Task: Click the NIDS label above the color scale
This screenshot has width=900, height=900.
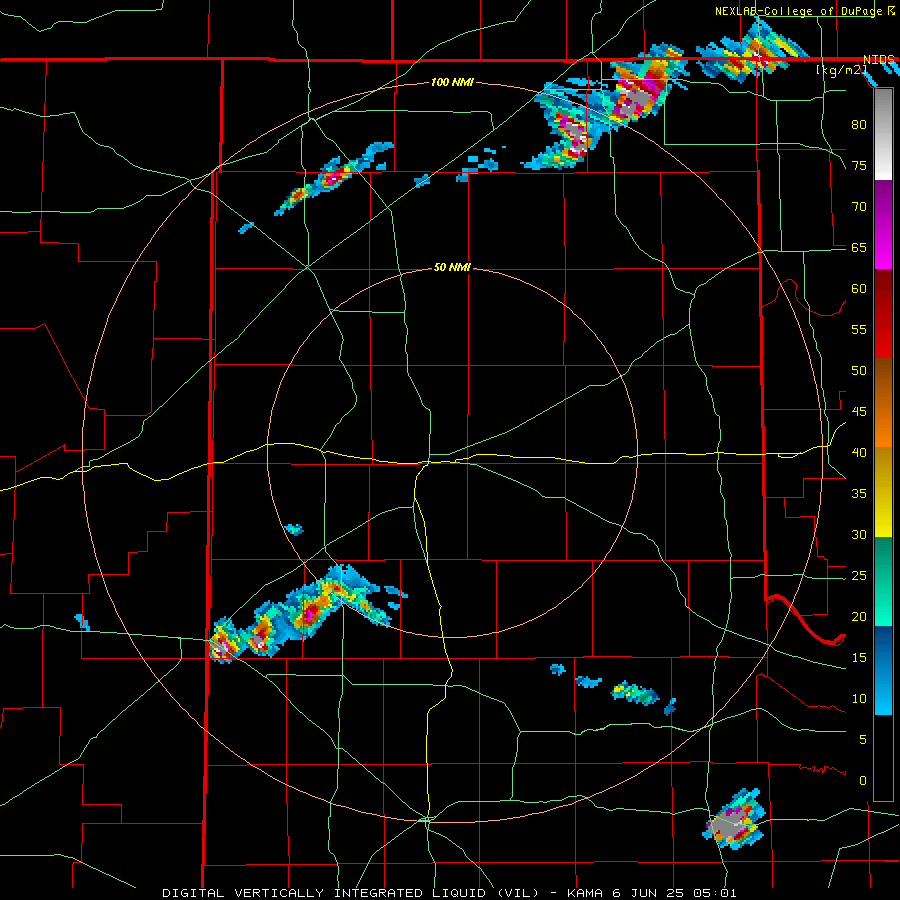Action: pos(878,60)
